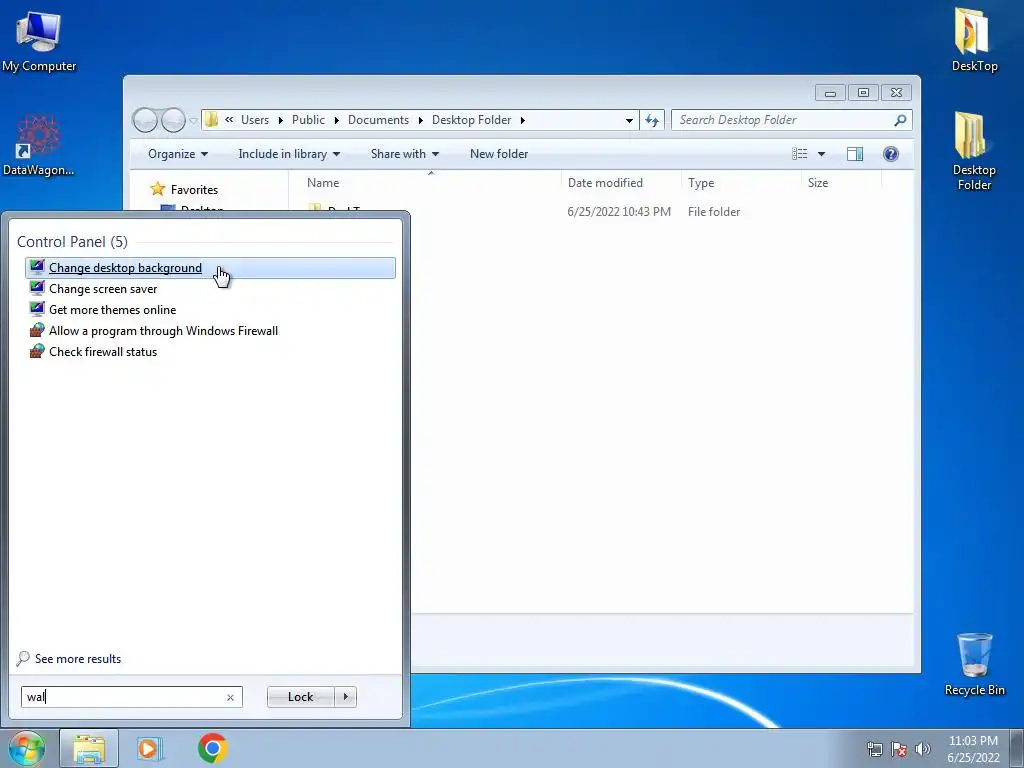Image resolution: width=1024 pixels, height=768 pixels.
Task: Select Change screen saver result
Action: click(210, 289)
